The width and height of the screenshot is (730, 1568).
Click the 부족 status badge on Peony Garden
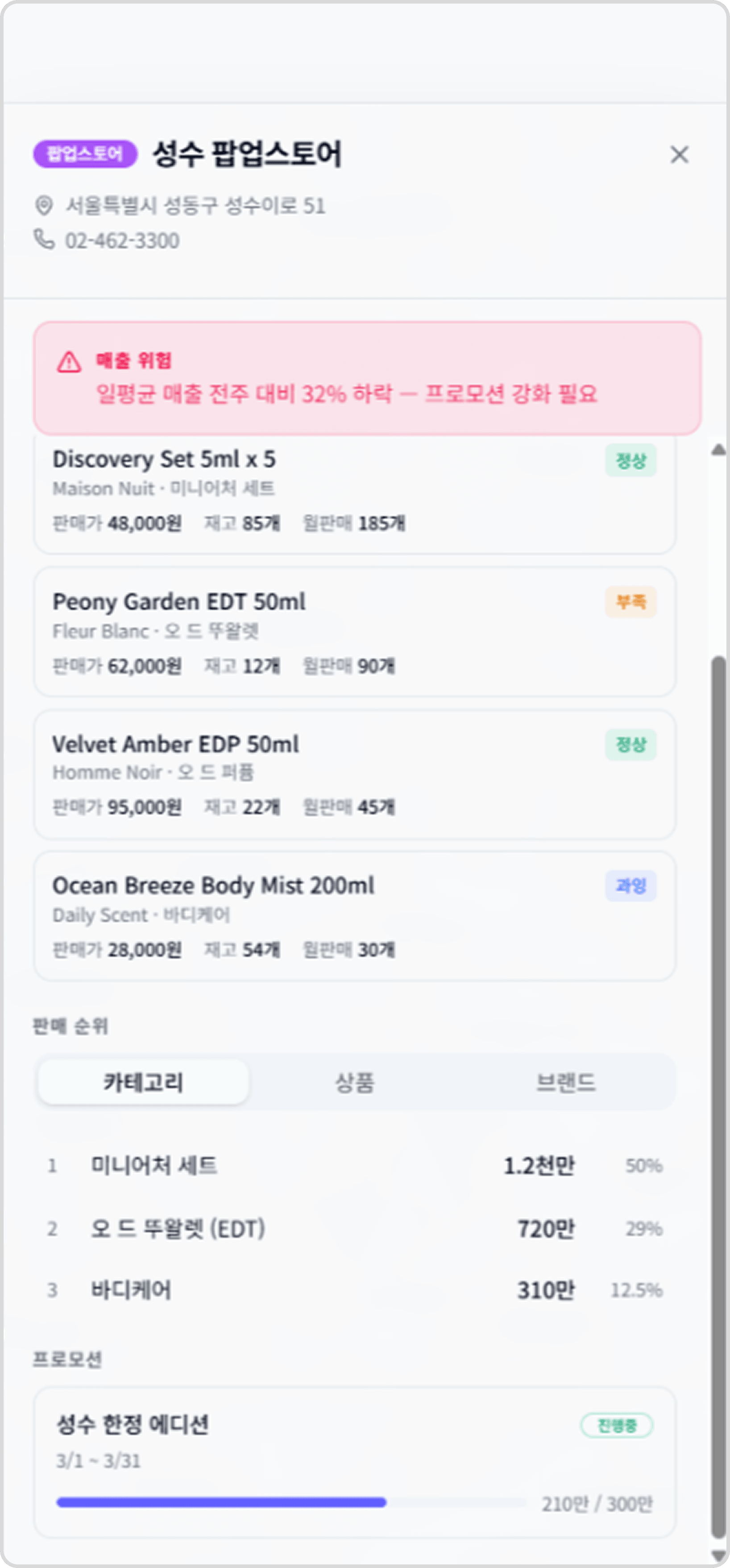click(x=631, y=602)
